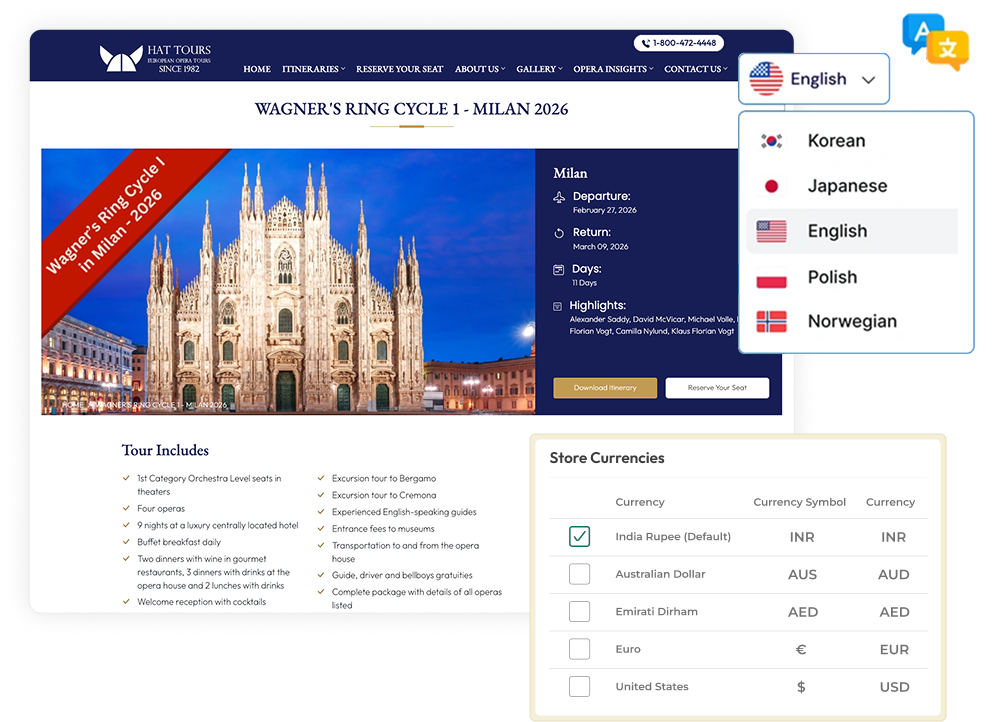Click Wagner's Ring Cycle 1 page title
1005x722 pixels.
point(411,110)
